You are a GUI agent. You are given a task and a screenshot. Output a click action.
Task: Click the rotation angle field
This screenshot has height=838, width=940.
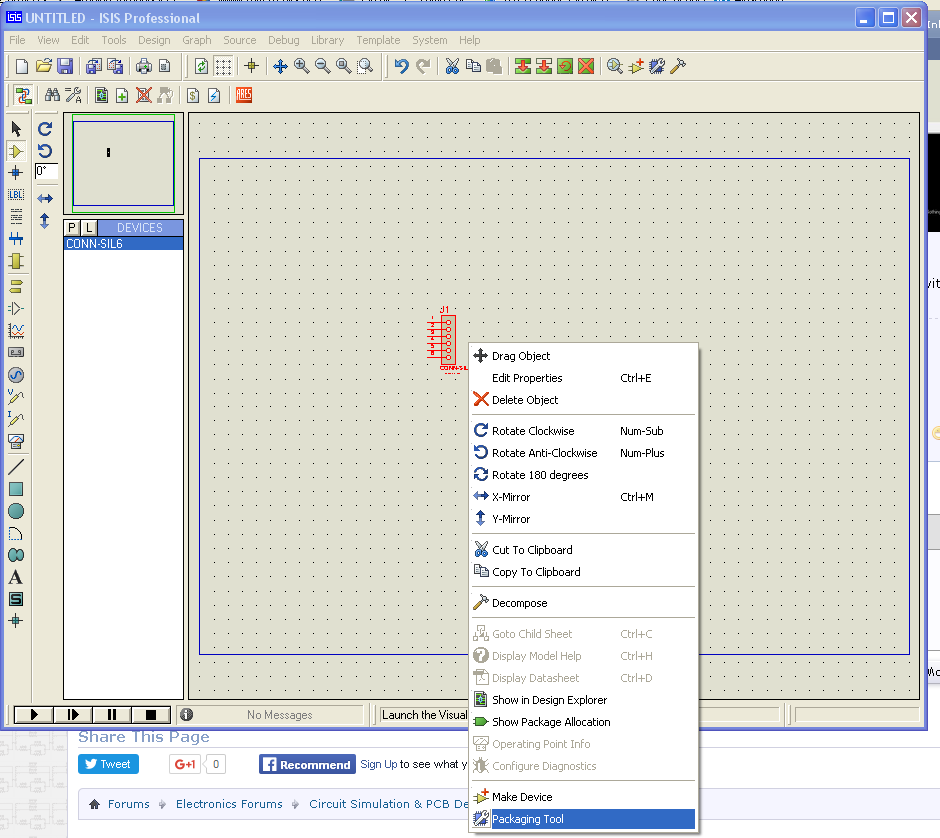46,171
